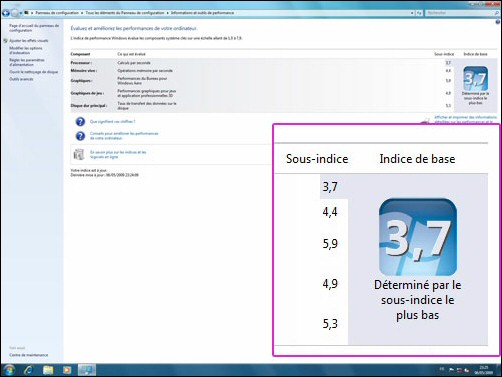Open the volume tray icon
Screen dimensions: 502x377
point(467,370)
